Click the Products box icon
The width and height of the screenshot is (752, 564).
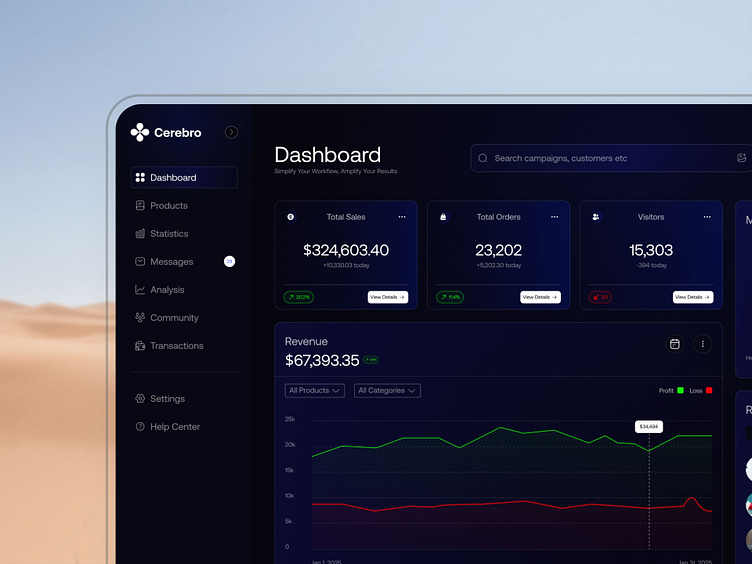pyautogui.click(x=140, y=205)
